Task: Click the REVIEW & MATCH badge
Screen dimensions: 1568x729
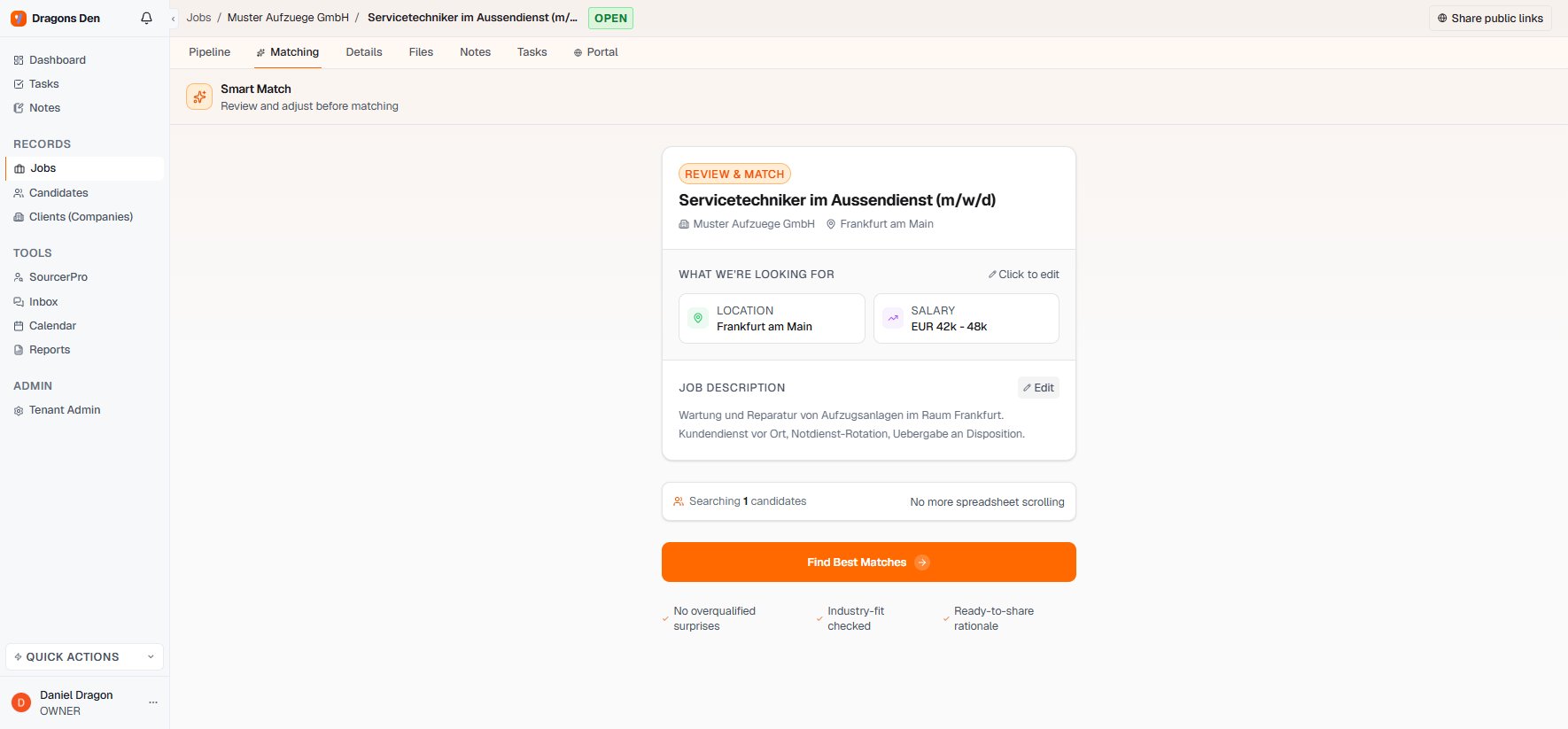Action: tap(734, 174)
